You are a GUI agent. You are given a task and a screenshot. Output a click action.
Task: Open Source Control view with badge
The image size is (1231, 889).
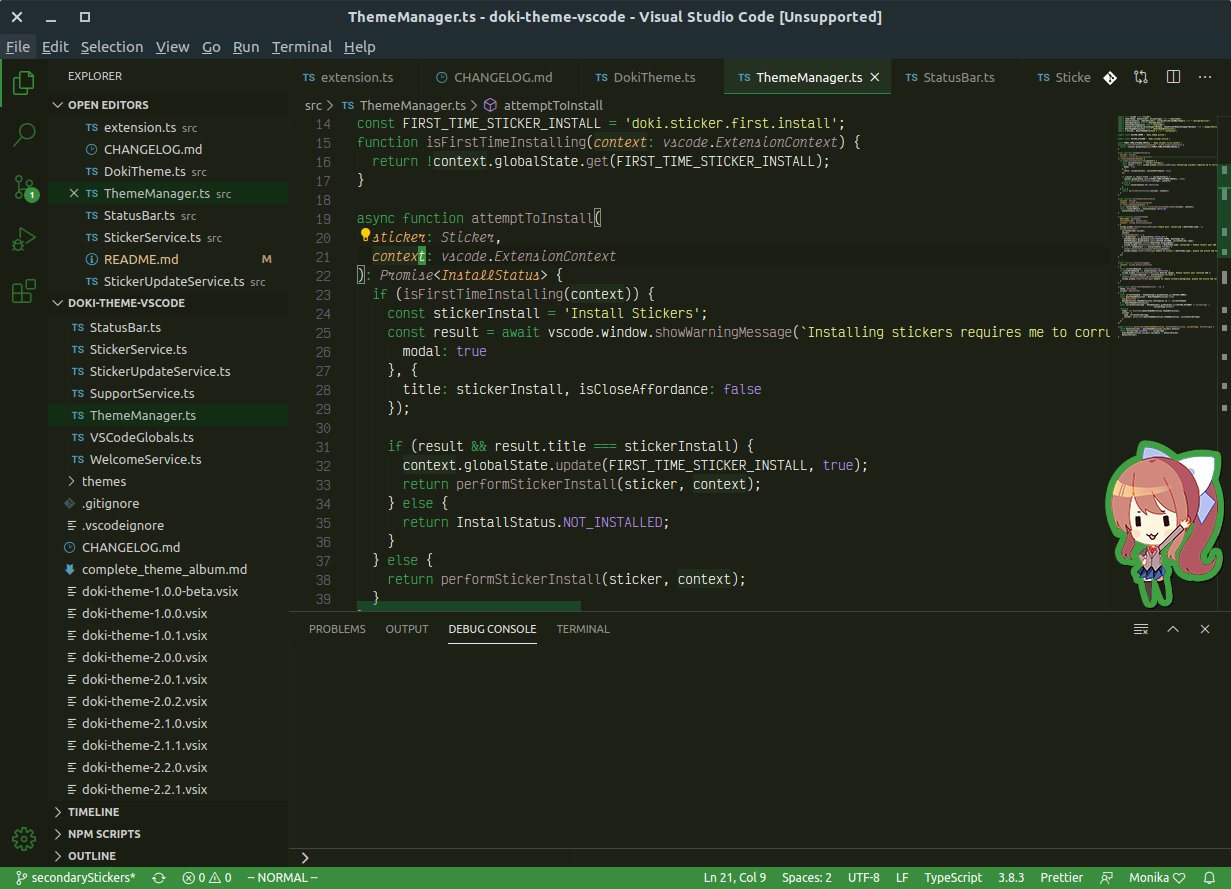24,187
